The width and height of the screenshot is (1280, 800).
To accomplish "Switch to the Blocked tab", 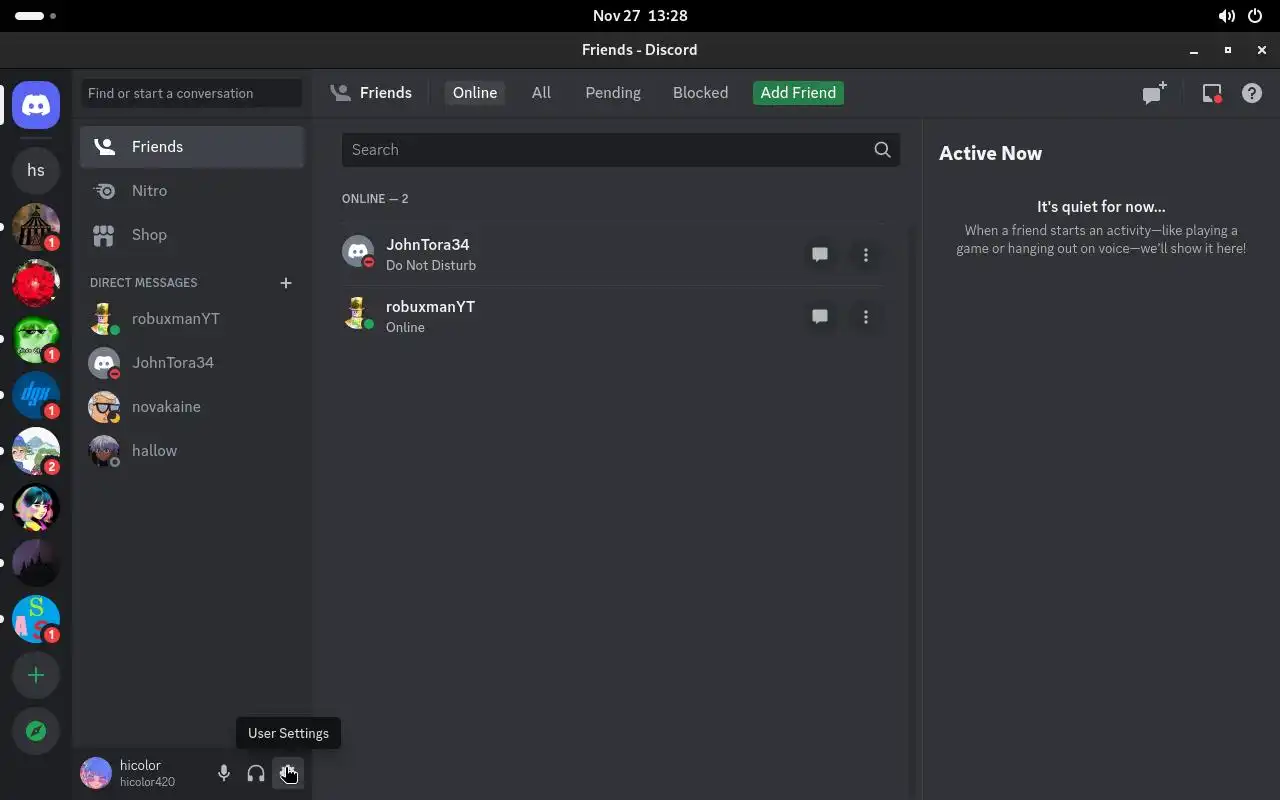I will (x=700, y=93).
